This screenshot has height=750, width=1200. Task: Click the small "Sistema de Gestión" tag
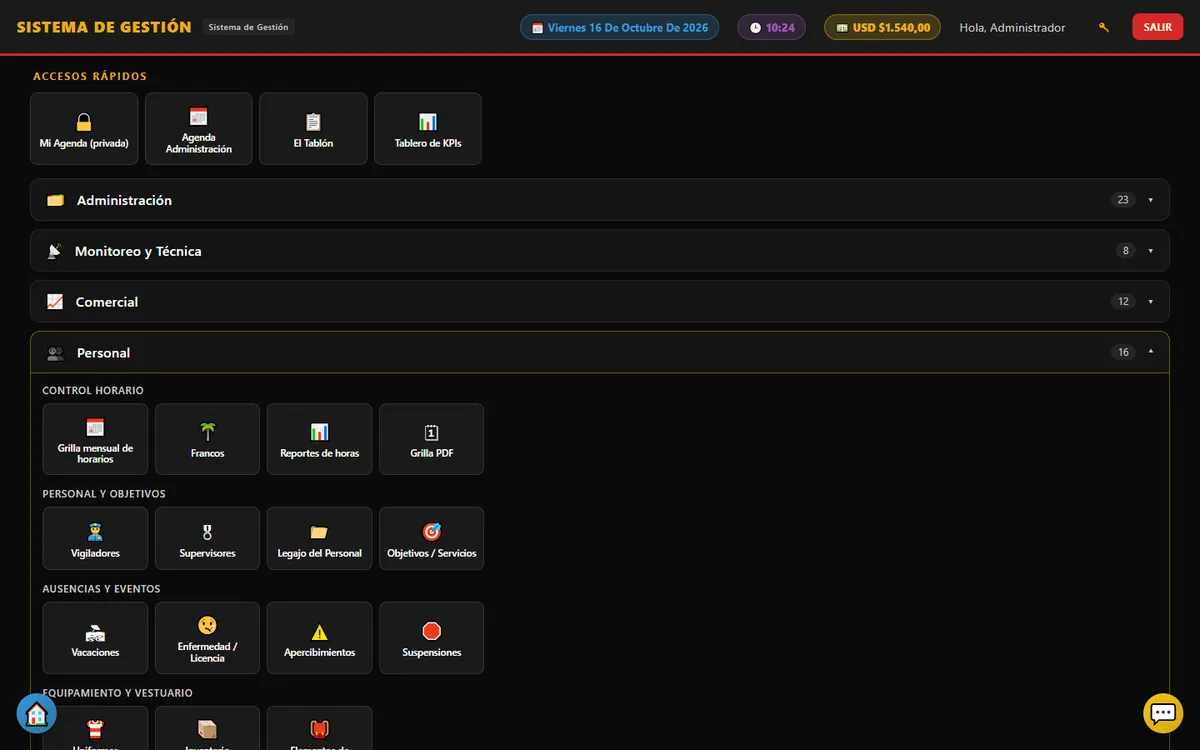coord(249,28)
